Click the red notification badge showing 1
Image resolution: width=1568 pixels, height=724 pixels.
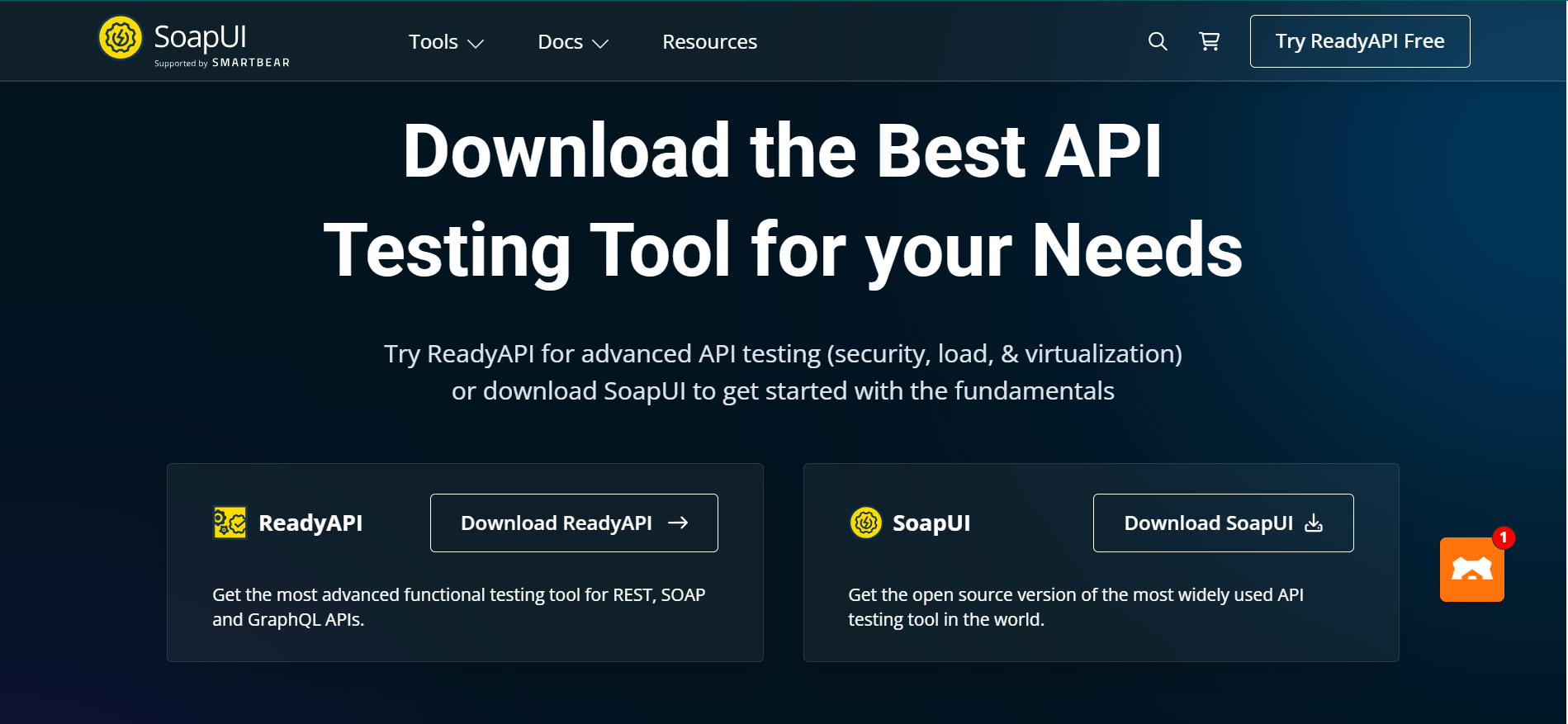coord(1504,537)
